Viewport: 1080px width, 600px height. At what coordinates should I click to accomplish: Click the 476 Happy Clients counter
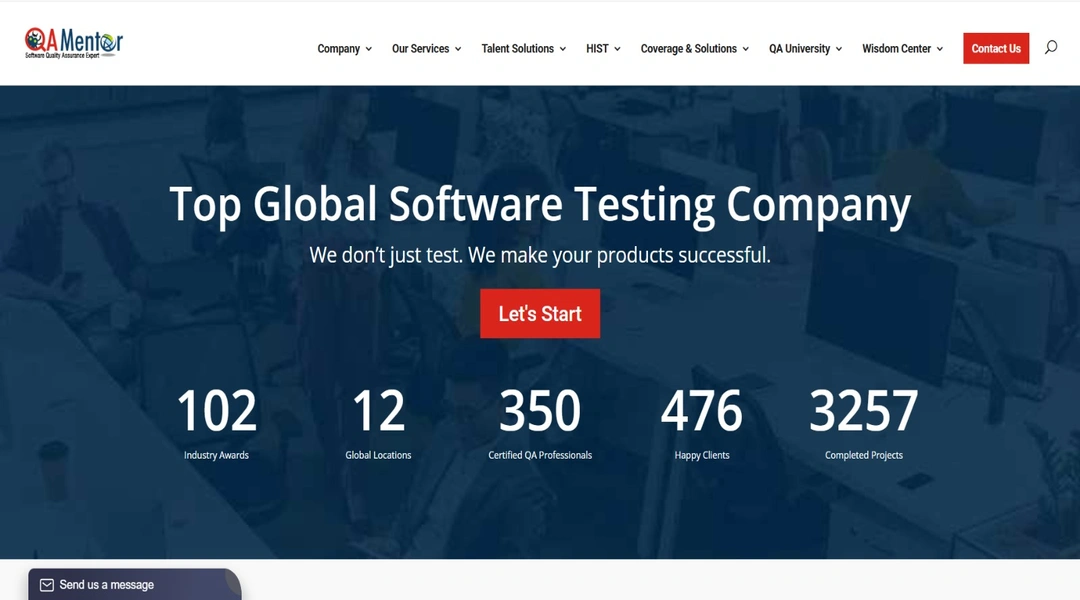(x=702, y=420)
